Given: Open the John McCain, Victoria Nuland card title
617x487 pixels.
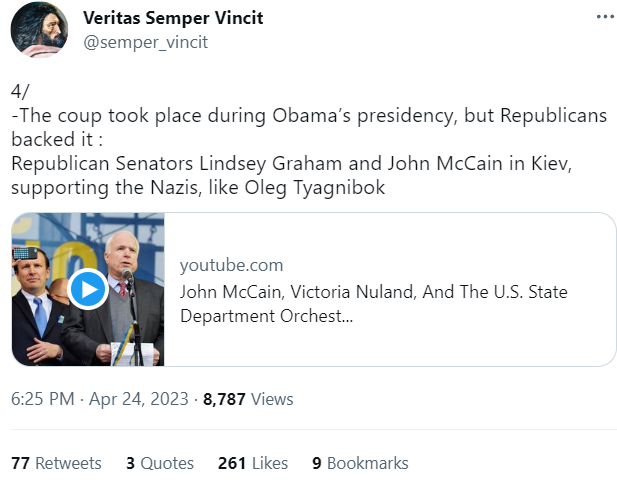Looking at the screenshot, I should 373,292.
